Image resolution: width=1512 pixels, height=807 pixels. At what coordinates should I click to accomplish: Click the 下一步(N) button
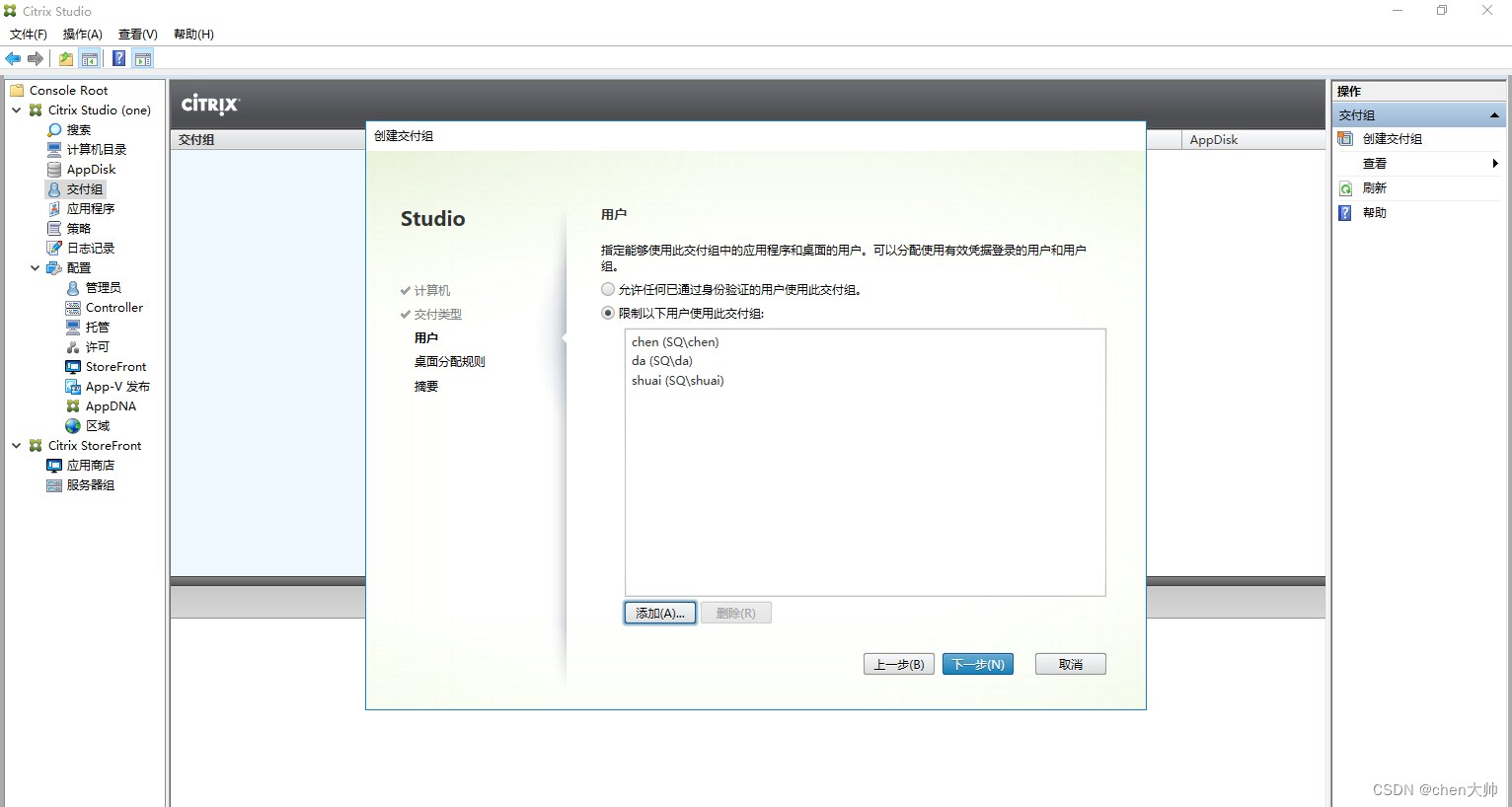[978, 664]
